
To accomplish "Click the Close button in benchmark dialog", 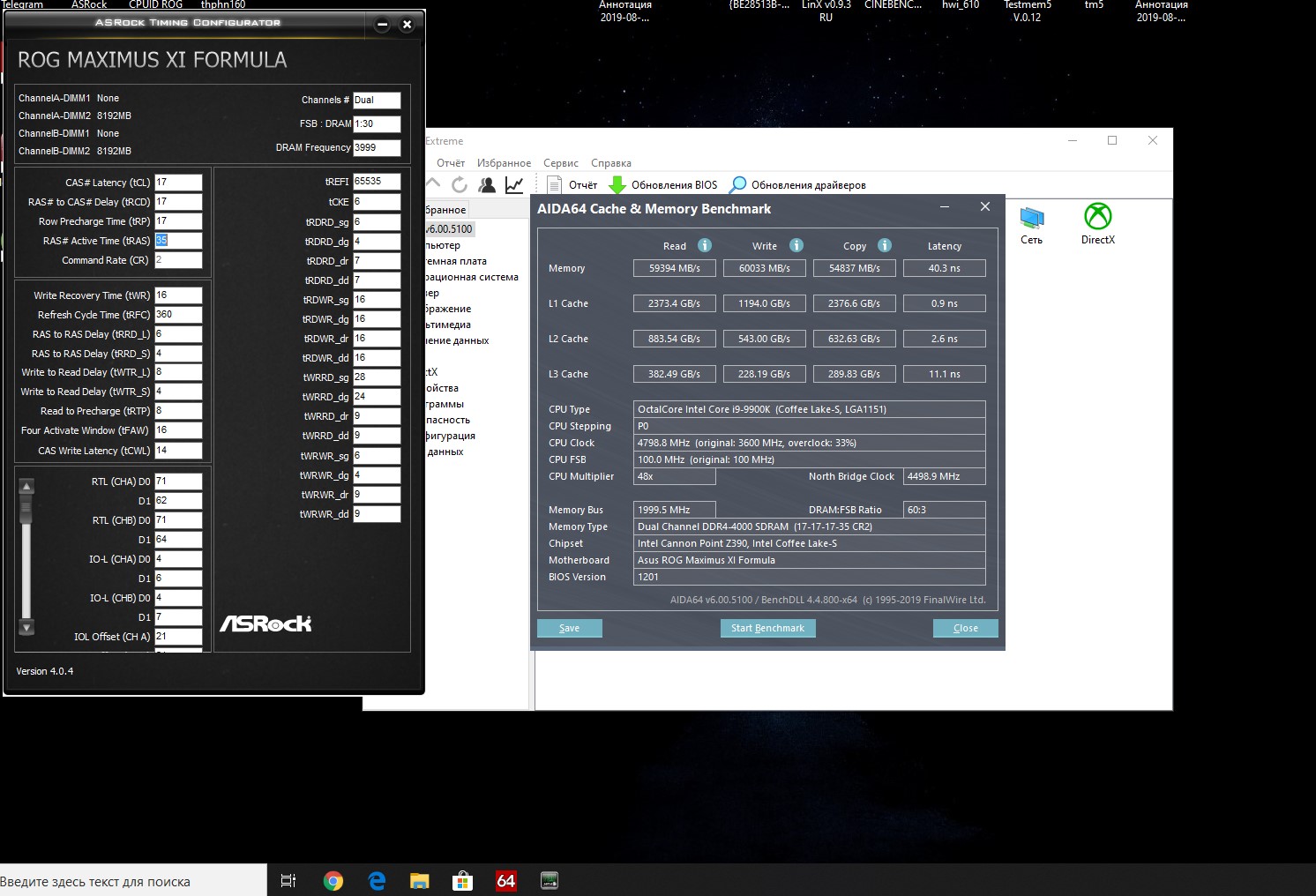I will [x=966, y=628].
